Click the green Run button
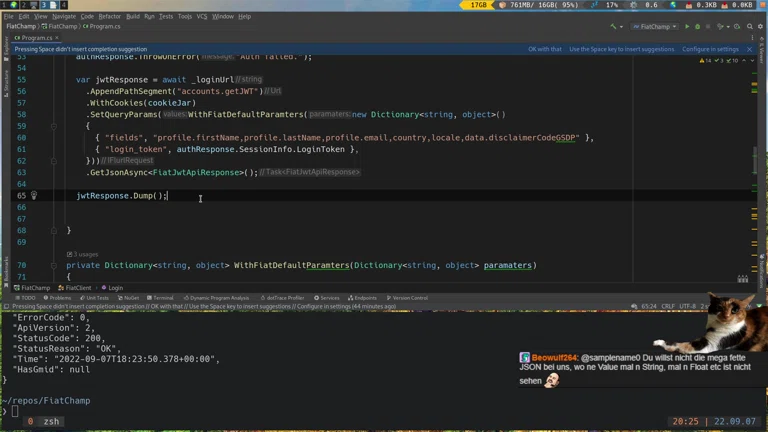 click(x=686, y=27)
